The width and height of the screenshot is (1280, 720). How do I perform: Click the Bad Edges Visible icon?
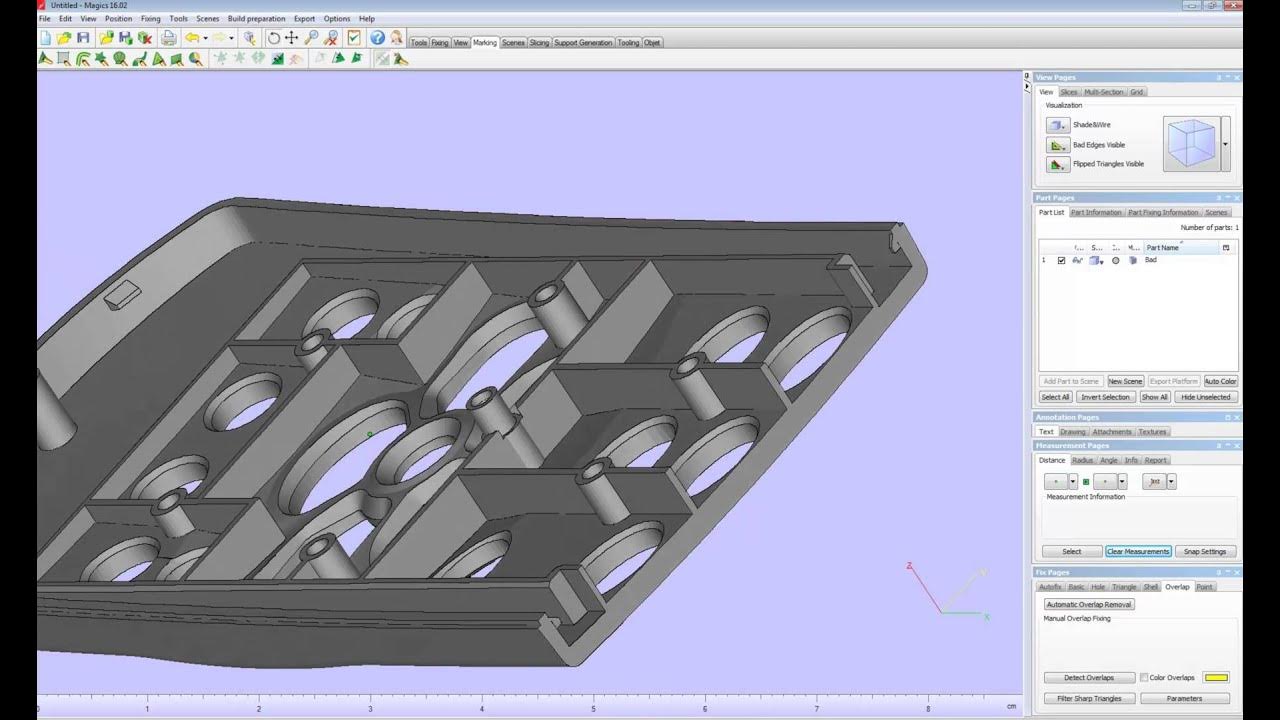pyautogui.click(x=1058, y=145)
